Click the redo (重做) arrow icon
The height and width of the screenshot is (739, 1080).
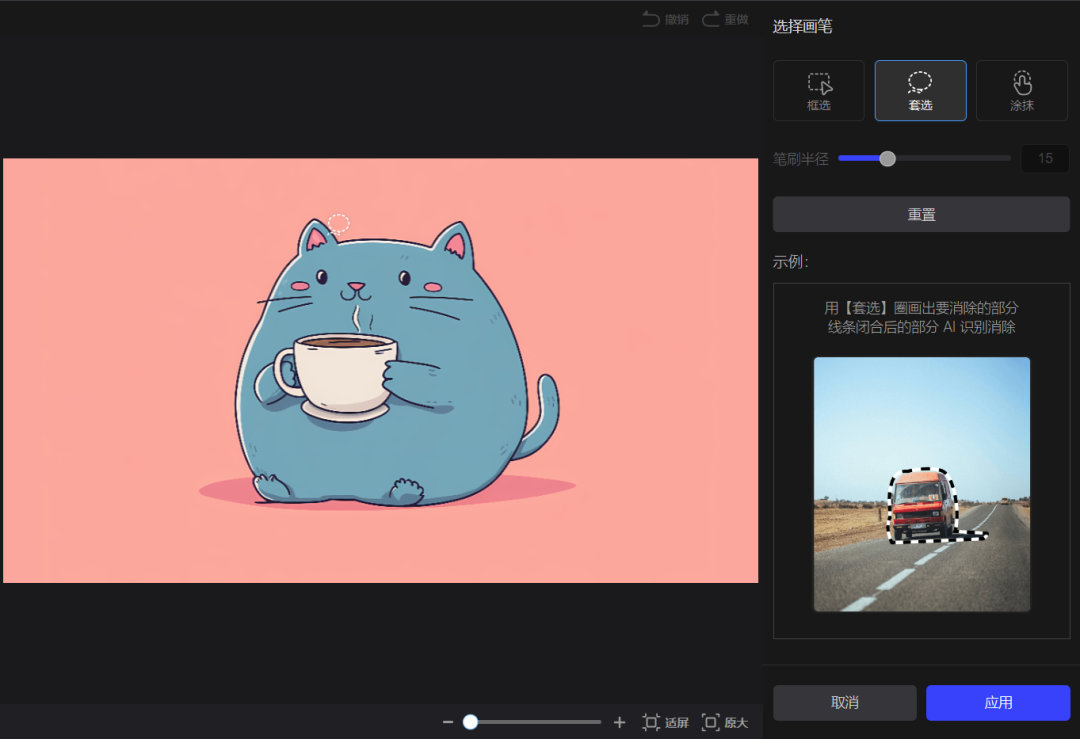pos(711,19)
